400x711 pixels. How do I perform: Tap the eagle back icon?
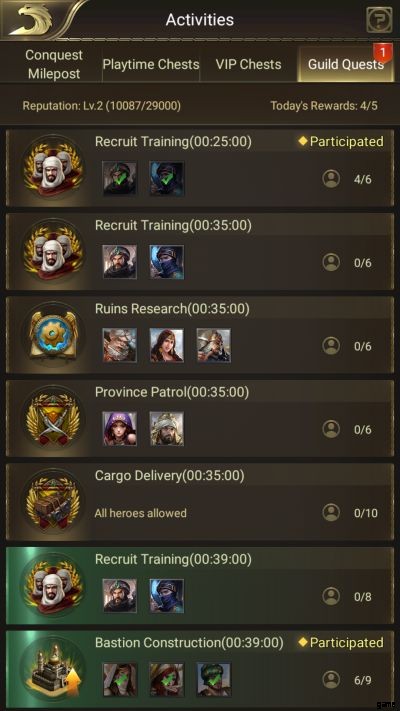pos(31,20)
